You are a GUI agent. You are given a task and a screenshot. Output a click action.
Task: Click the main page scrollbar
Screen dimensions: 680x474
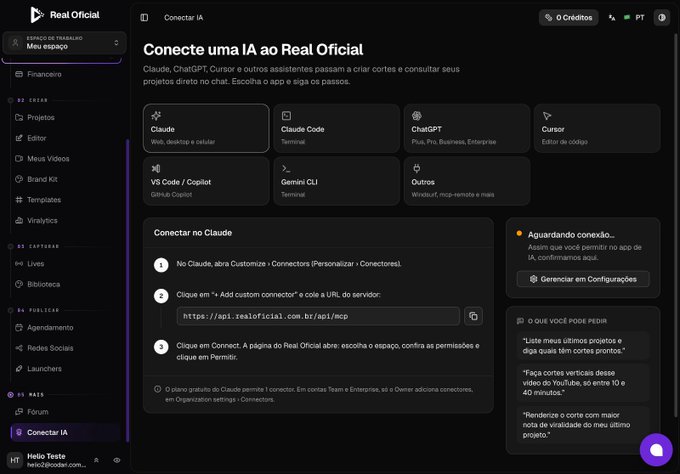pos(676,226)
